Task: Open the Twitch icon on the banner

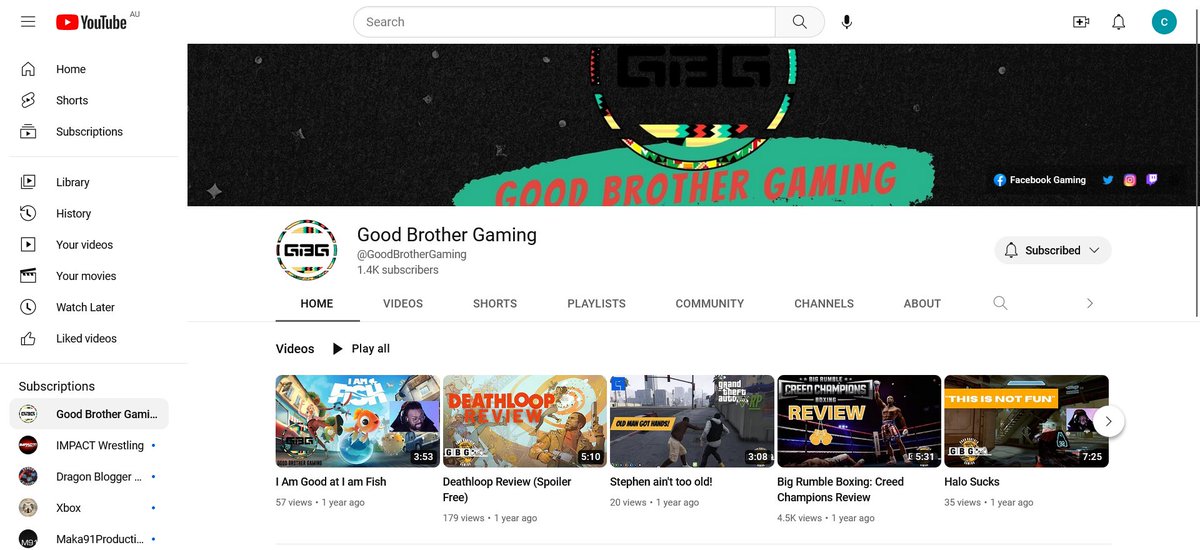Action: [x=1152, y=180]
